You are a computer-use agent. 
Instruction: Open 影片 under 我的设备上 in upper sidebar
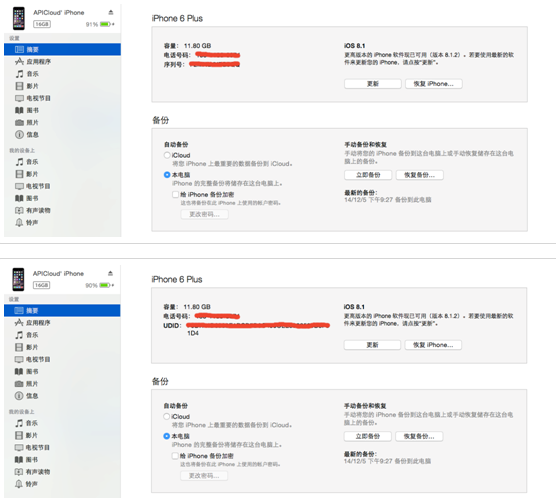[x=27, y=174]
